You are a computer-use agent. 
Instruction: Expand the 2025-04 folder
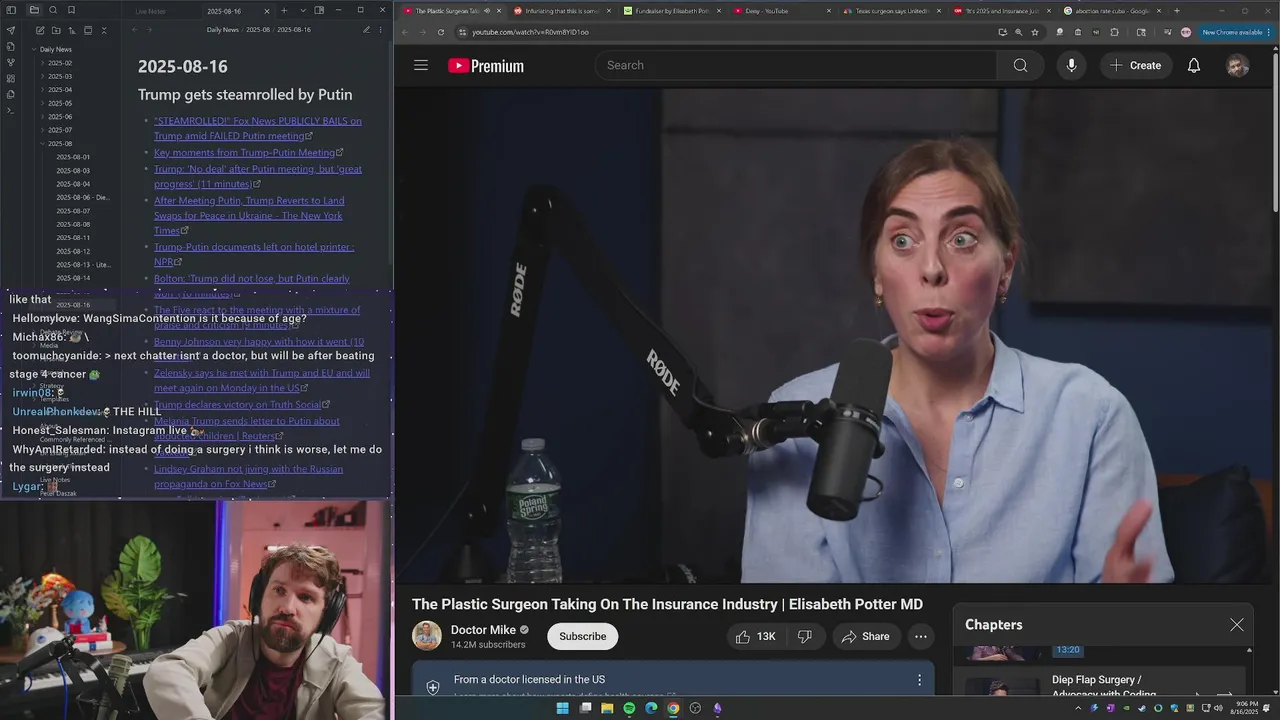coord(60,90)
